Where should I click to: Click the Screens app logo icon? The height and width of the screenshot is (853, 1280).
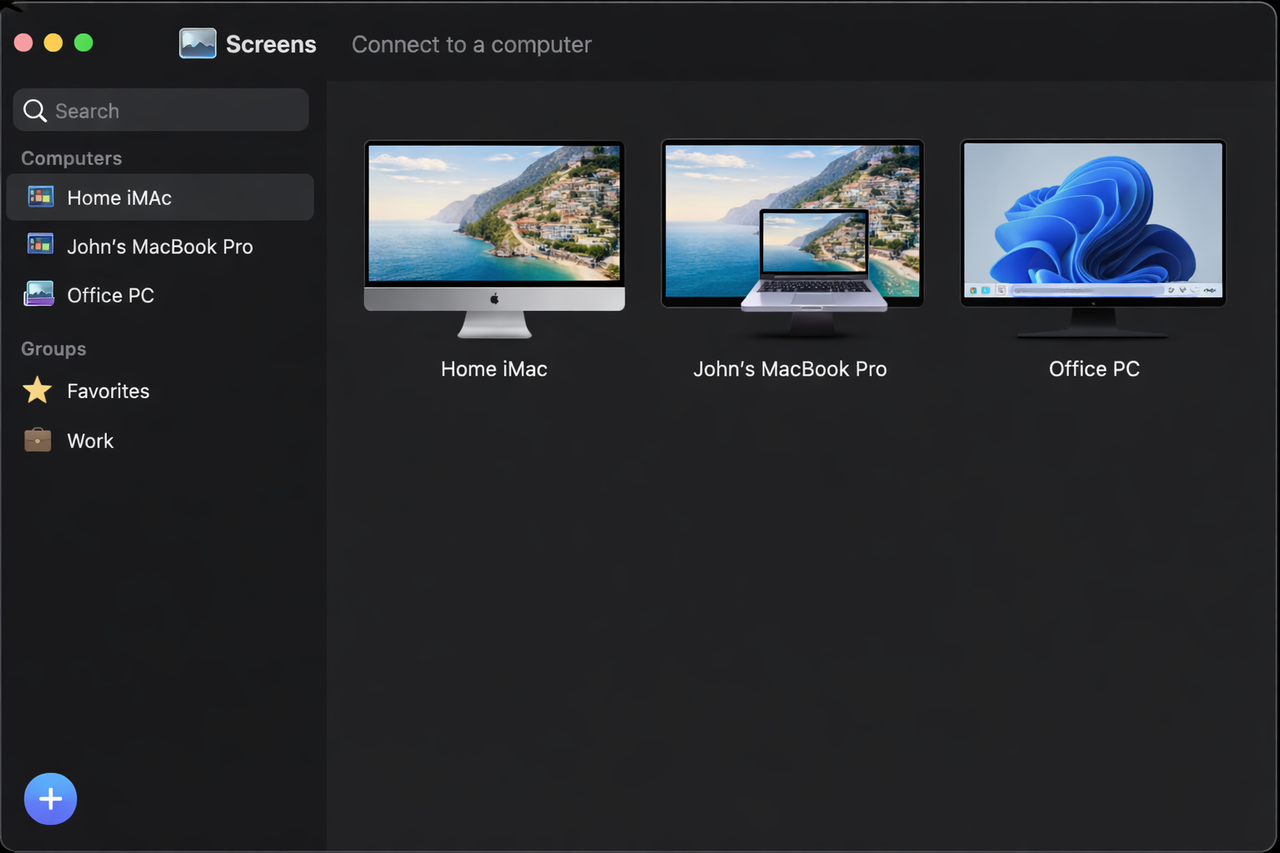click(198, 44)
